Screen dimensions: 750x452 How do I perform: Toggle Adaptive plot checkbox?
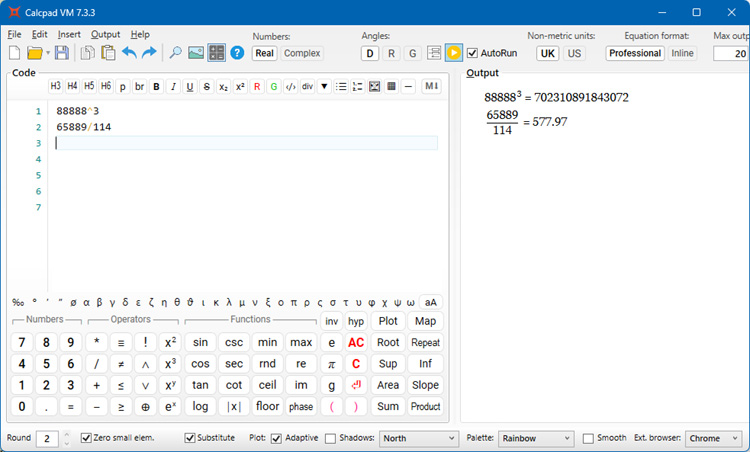click(x=276, y=438)
